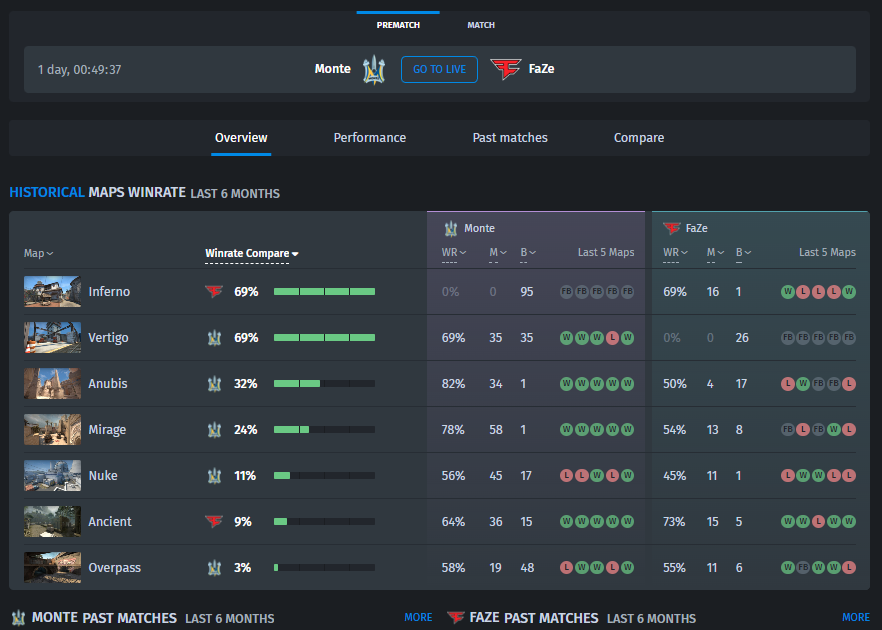Click Monte Inferno bans value 95
The image size is (882, 630).
526,291
